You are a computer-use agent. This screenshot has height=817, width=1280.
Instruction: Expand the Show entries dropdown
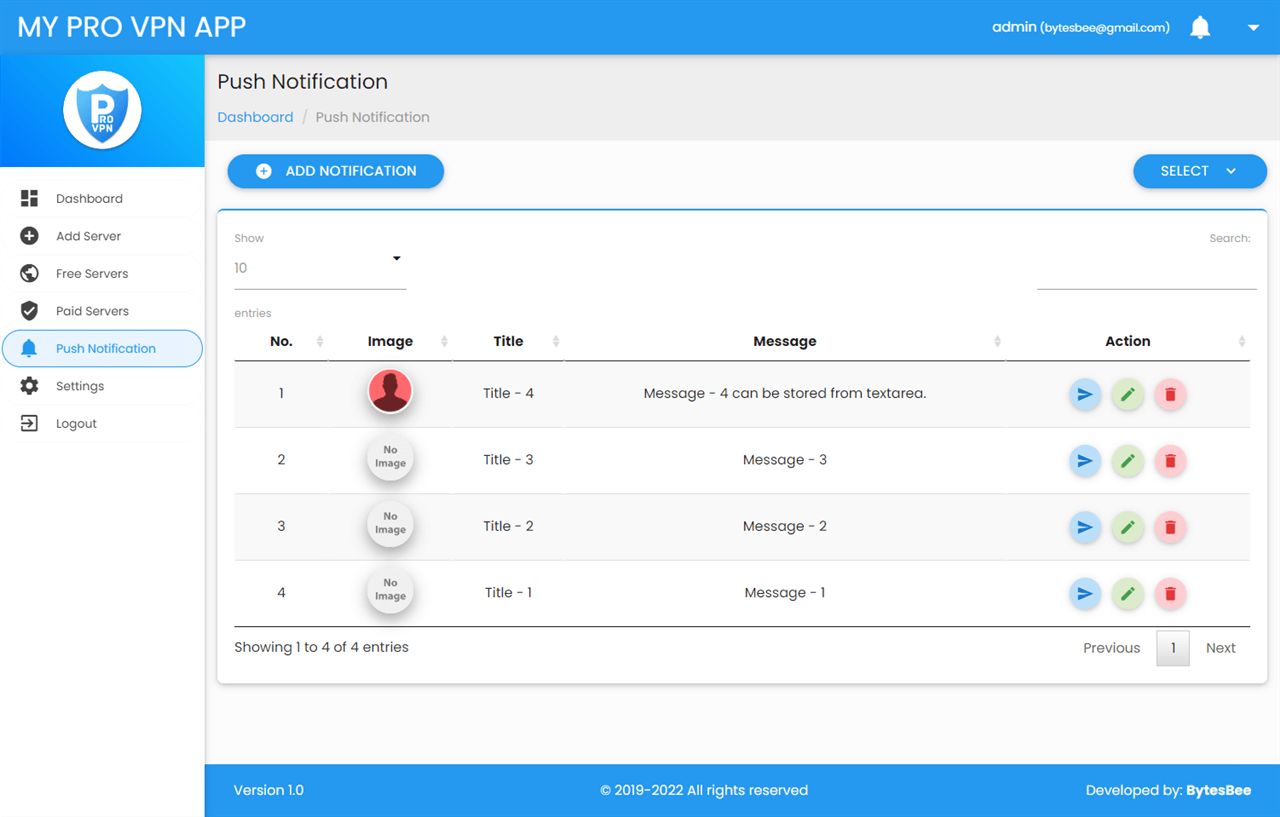click(x=320, y=268)
